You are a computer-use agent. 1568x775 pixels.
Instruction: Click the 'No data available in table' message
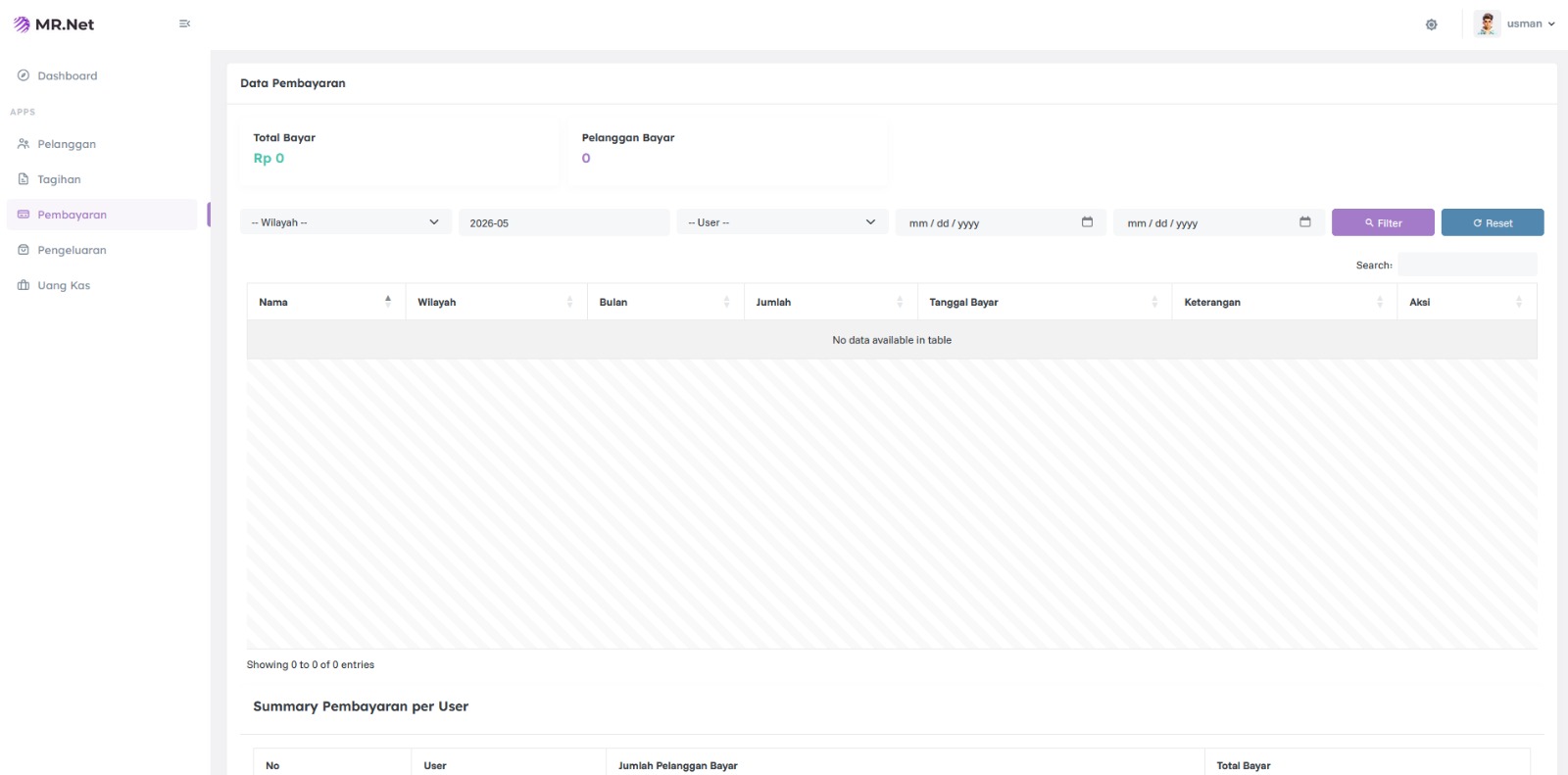coord(892,340)
